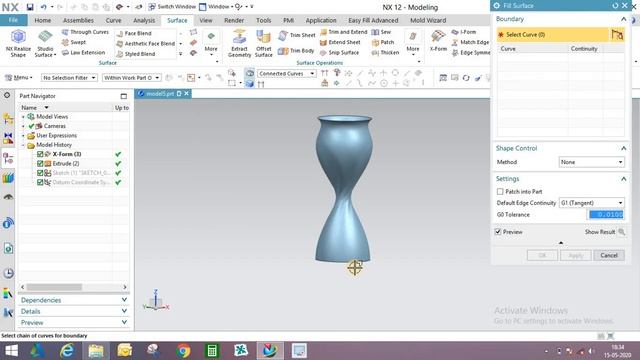
Task: Choose Face Blend tool
Action: [134, 33]
